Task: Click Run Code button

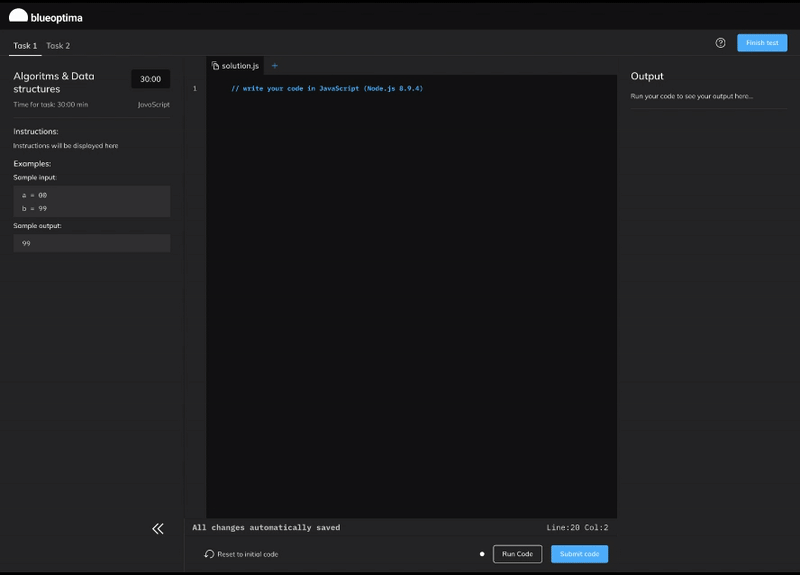Action: coord(517,554)
